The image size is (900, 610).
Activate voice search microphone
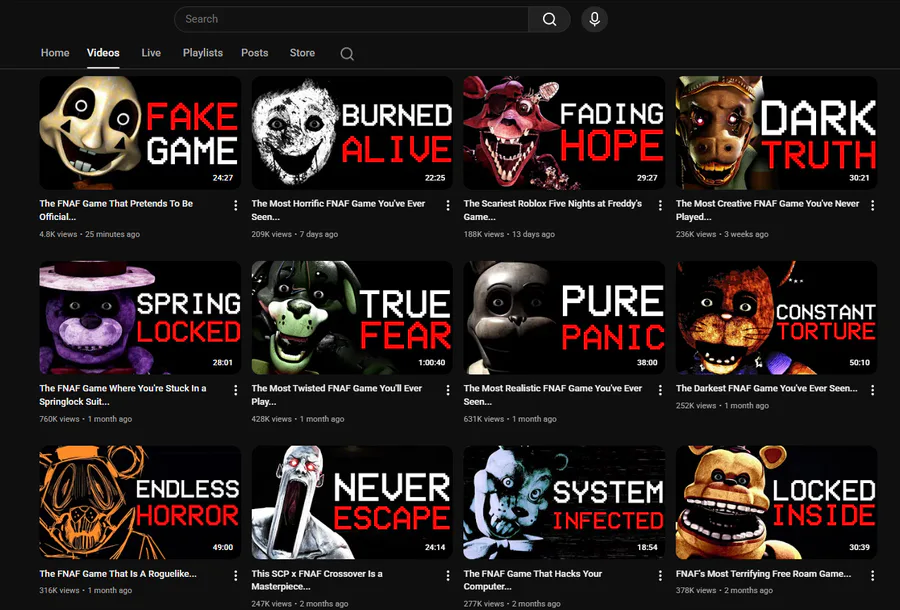click(595, 19)
